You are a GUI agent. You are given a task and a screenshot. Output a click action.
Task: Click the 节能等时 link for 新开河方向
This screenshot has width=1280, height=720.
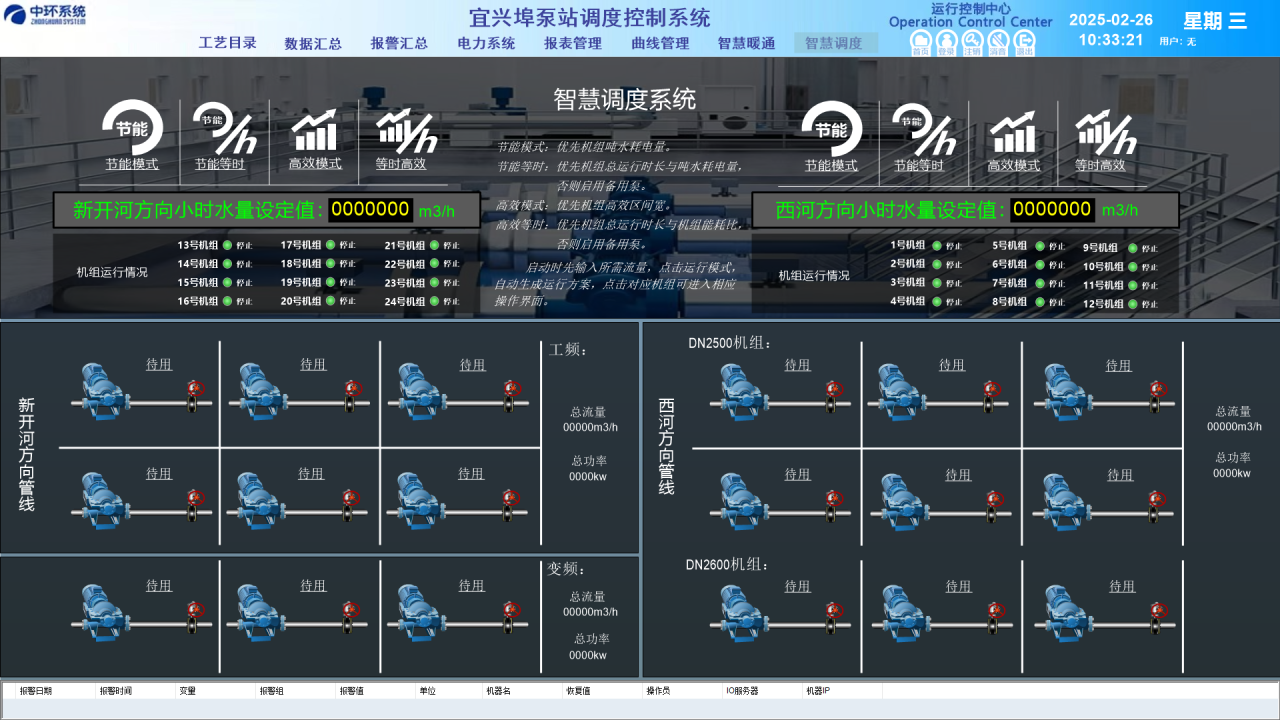point(219,165)
